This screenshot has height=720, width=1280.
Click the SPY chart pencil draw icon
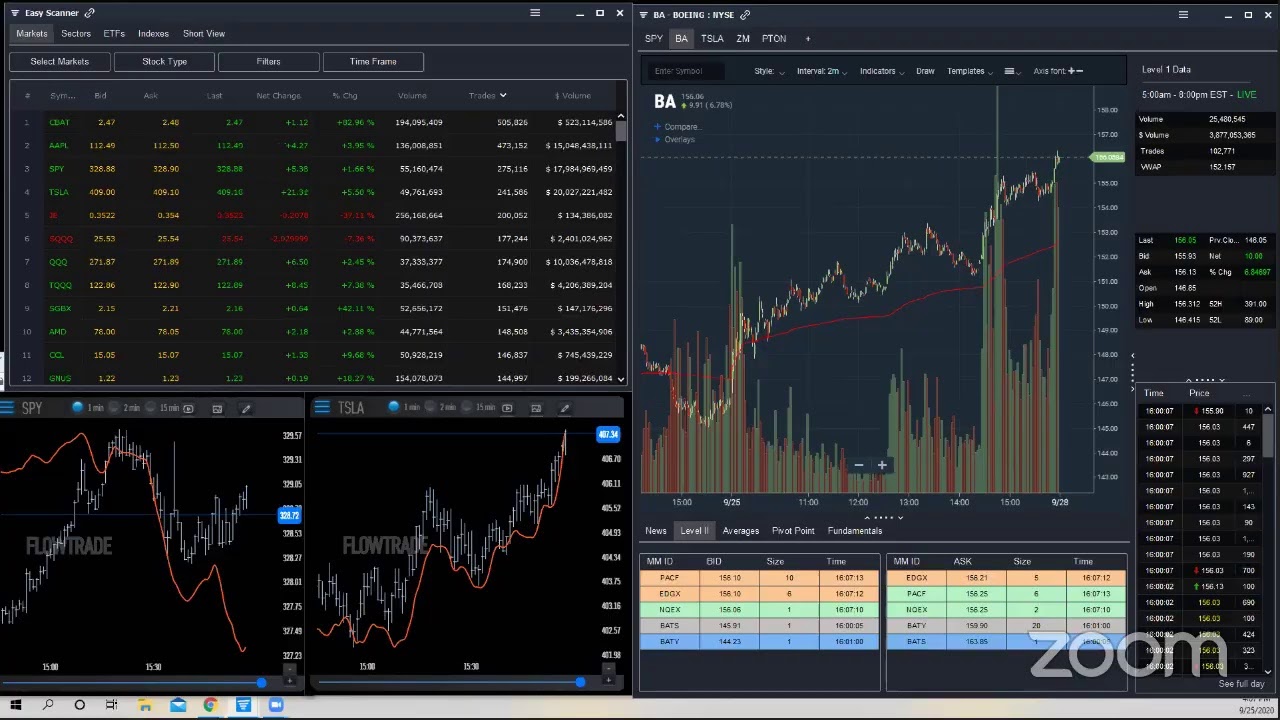(x=246, y=408)
